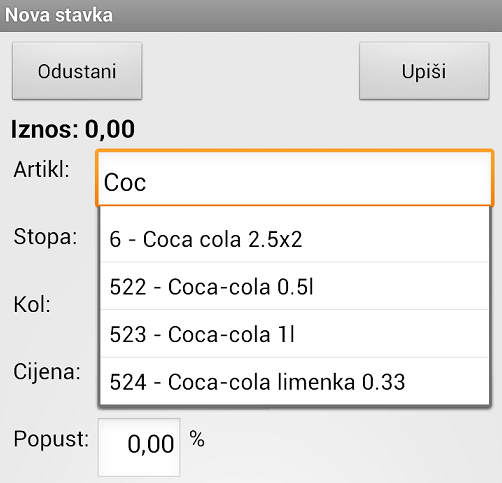Click the Cijena label
Image resolution: width=502 pixels, height=483 pixels.
(47, 371)
